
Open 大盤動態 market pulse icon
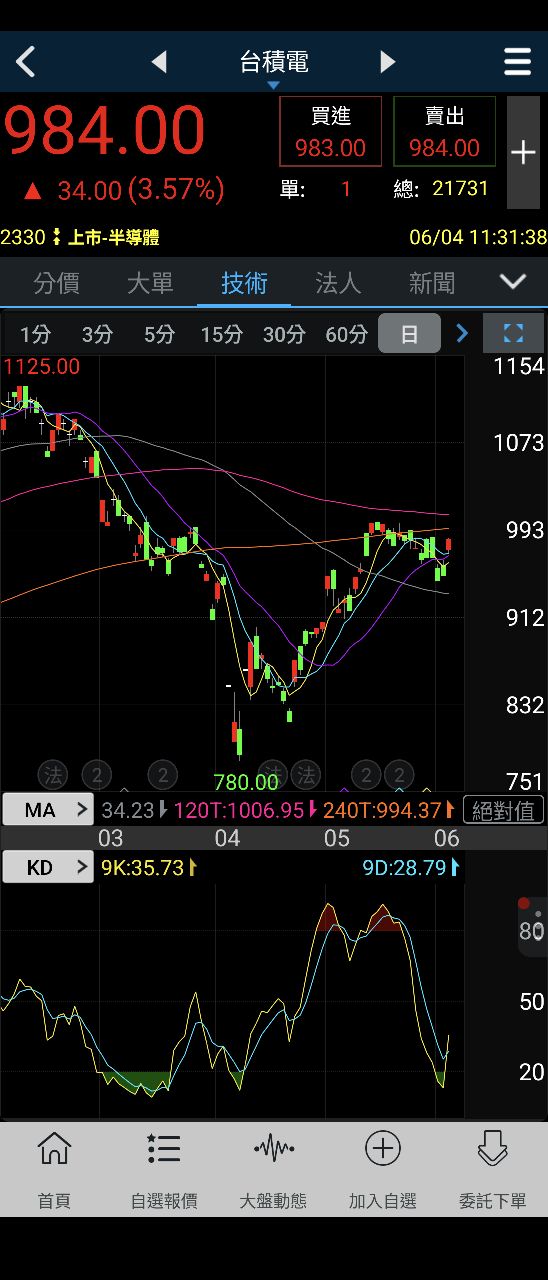(273, 1169)
